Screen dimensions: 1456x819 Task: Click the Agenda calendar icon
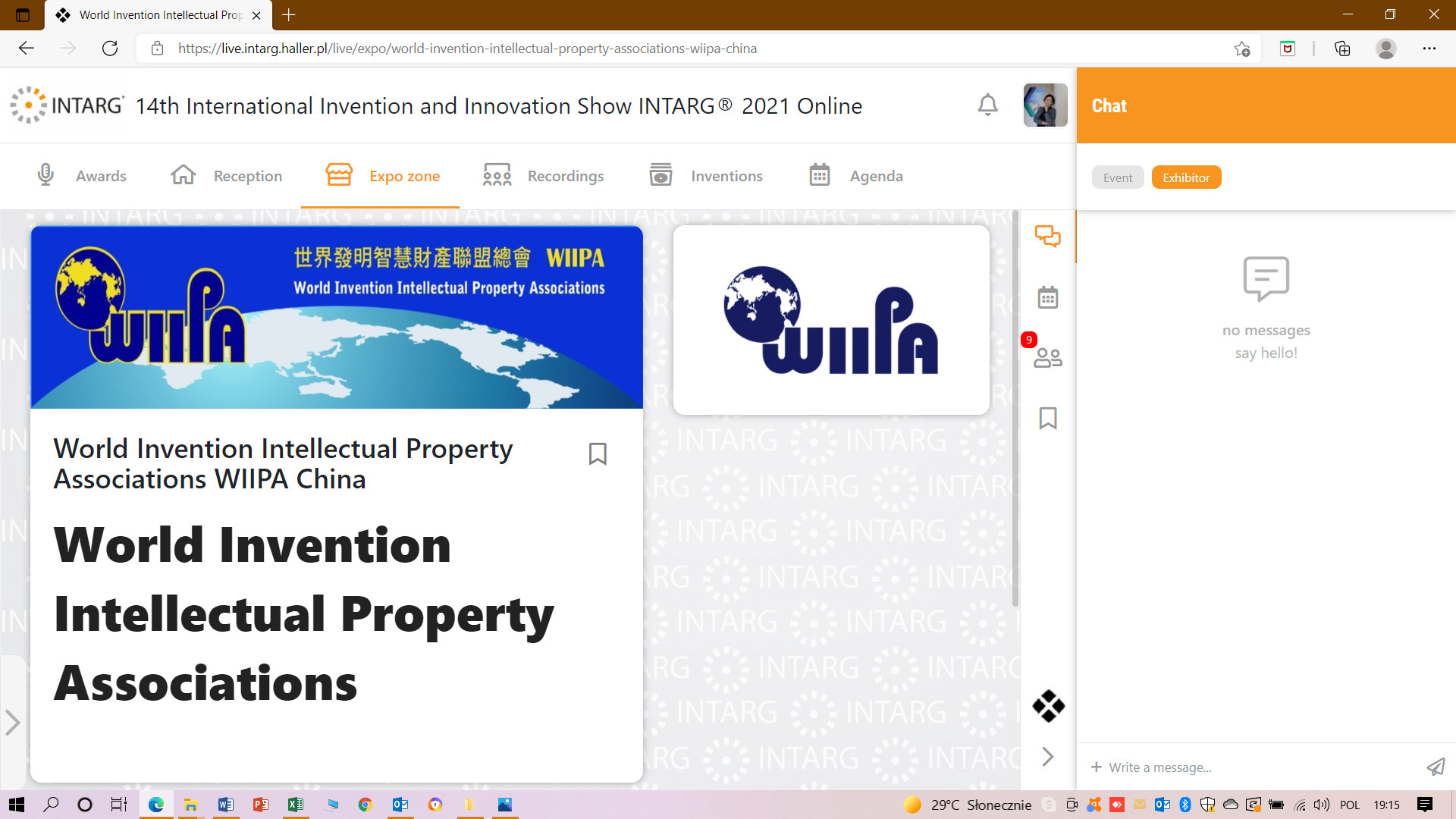click(x=820, y=175)
